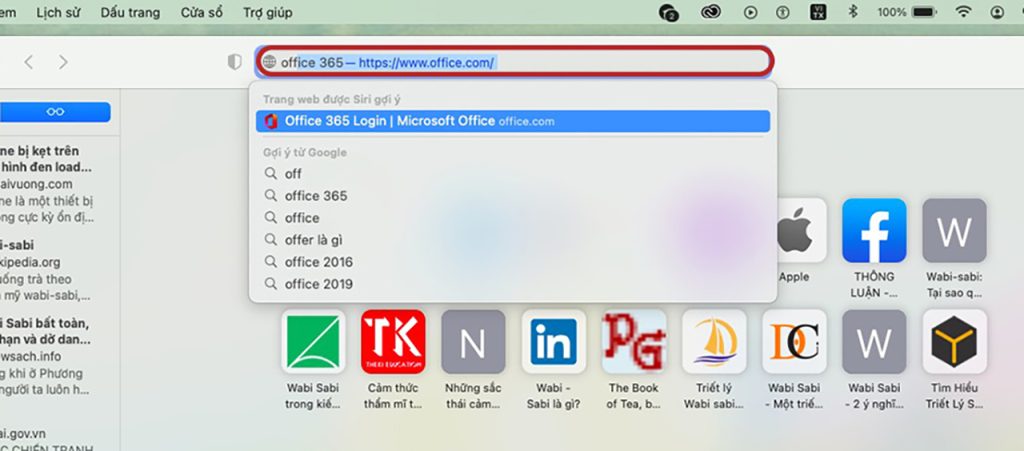
Task: Open the Wi-Fi status menu
Action: click(963, 13)
